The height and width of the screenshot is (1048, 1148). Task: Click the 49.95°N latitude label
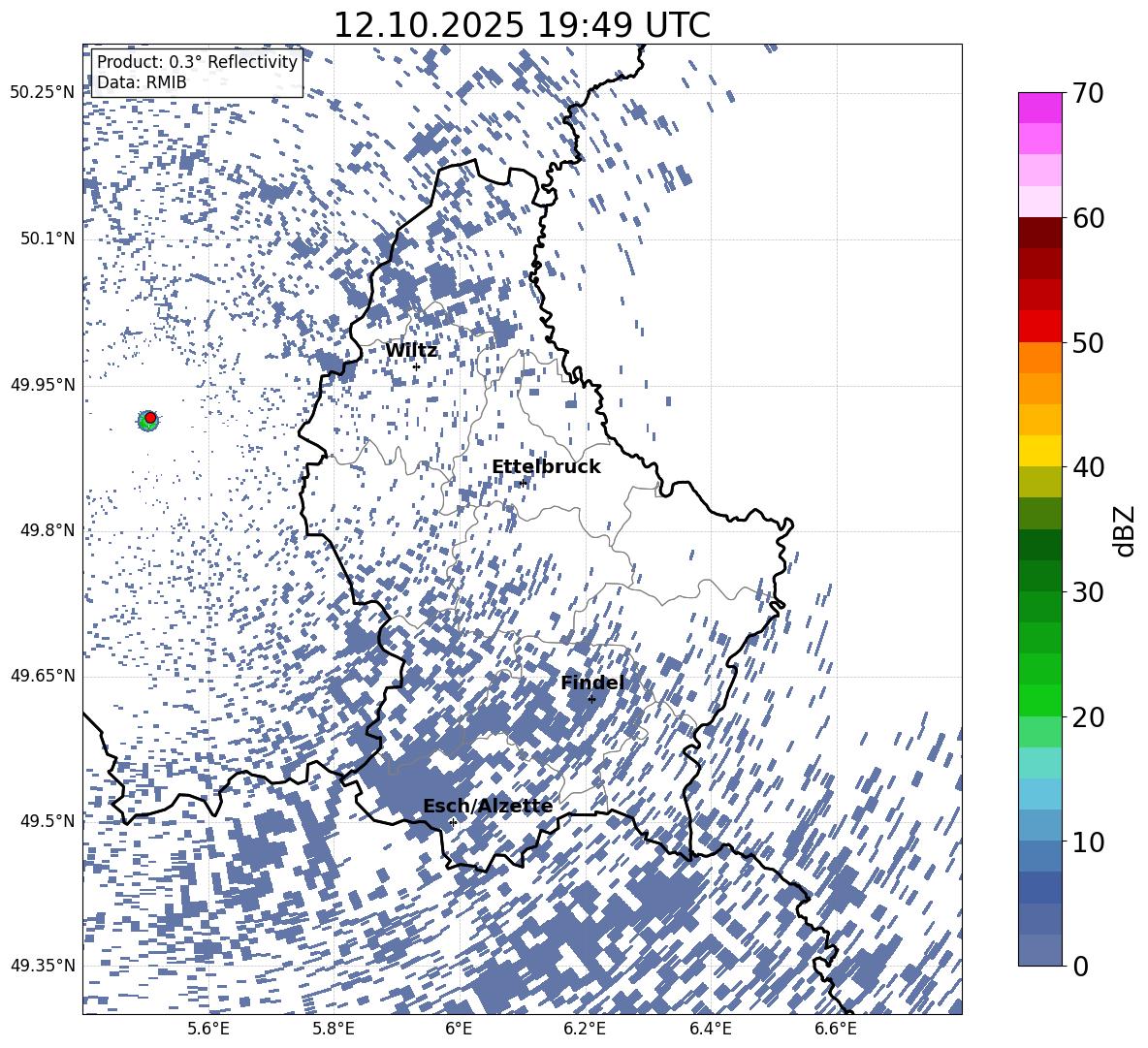[43, 384]
